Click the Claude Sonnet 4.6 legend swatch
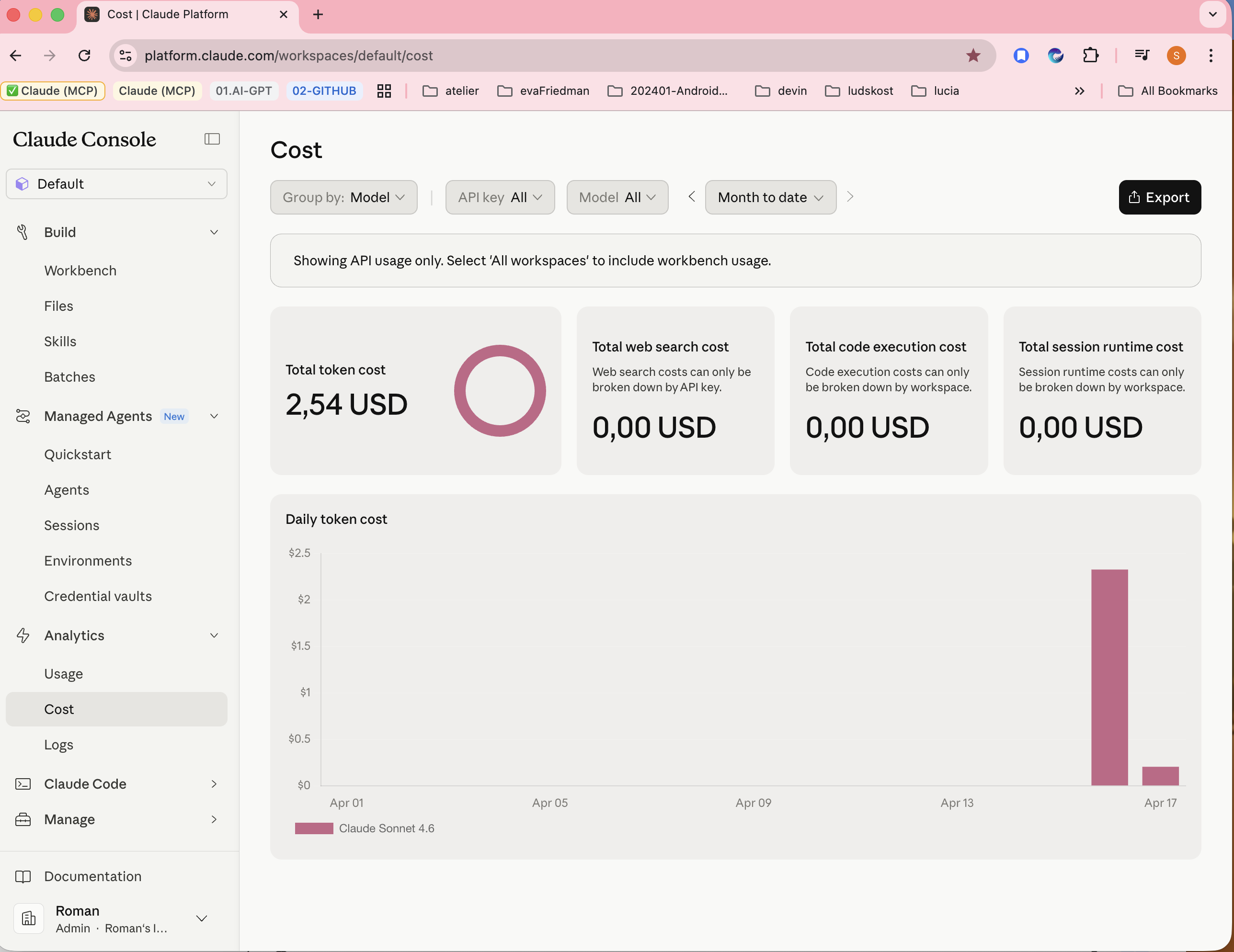1234x952 pixels. (x=314, y=829)
